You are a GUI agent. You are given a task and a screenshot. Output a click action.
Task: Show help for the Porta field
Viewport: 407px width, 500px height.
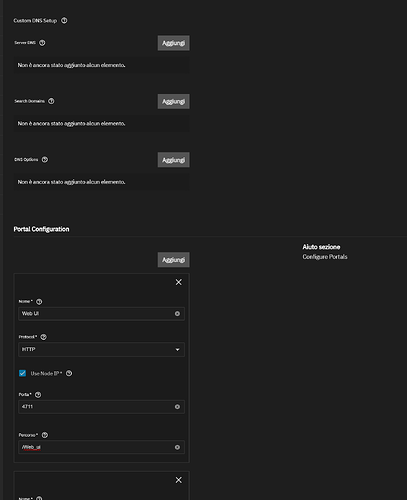[38, 395]
